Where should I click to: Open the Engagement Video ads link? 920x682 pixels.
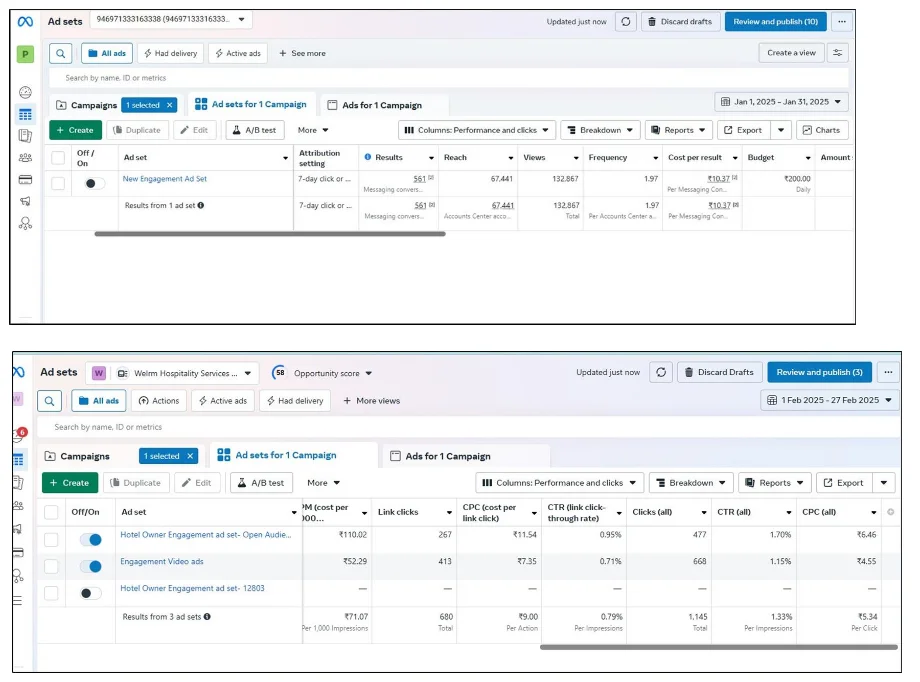[x=162, y=562]
